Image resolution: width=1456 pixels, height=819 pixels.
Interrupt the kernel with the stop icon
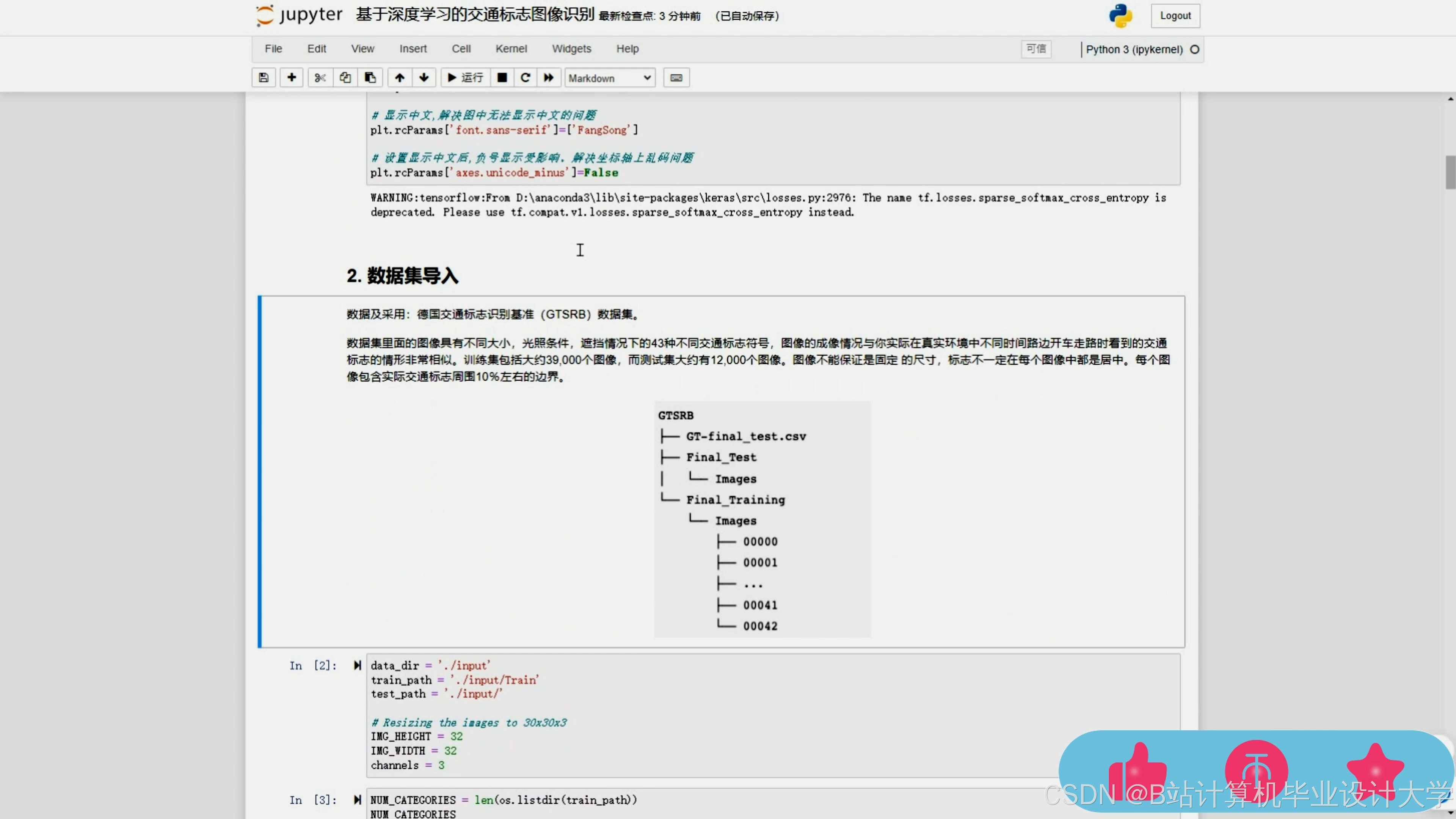[x=501, y=77]
